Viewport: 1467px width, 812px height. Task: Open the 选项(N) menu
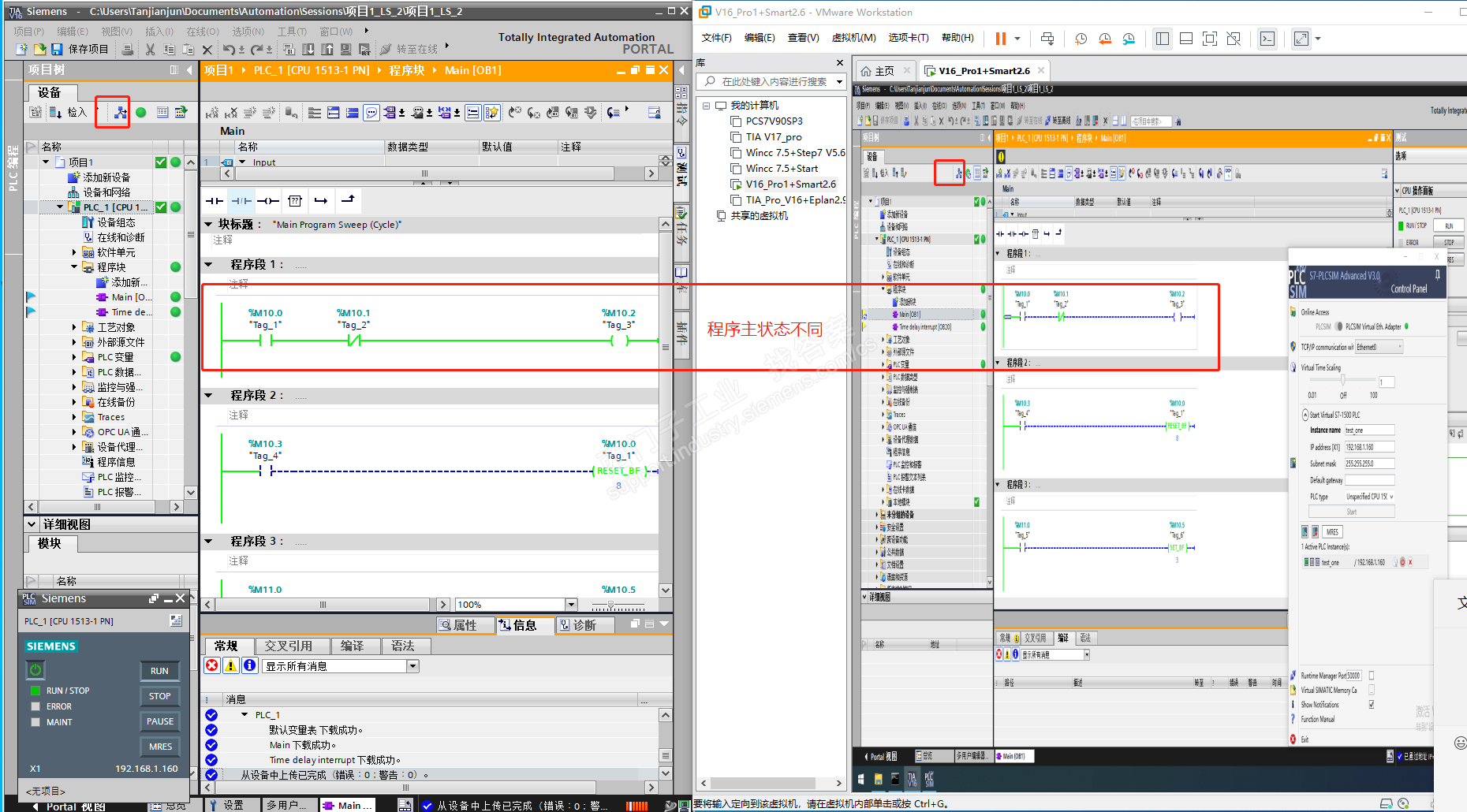tap(248, 32)
